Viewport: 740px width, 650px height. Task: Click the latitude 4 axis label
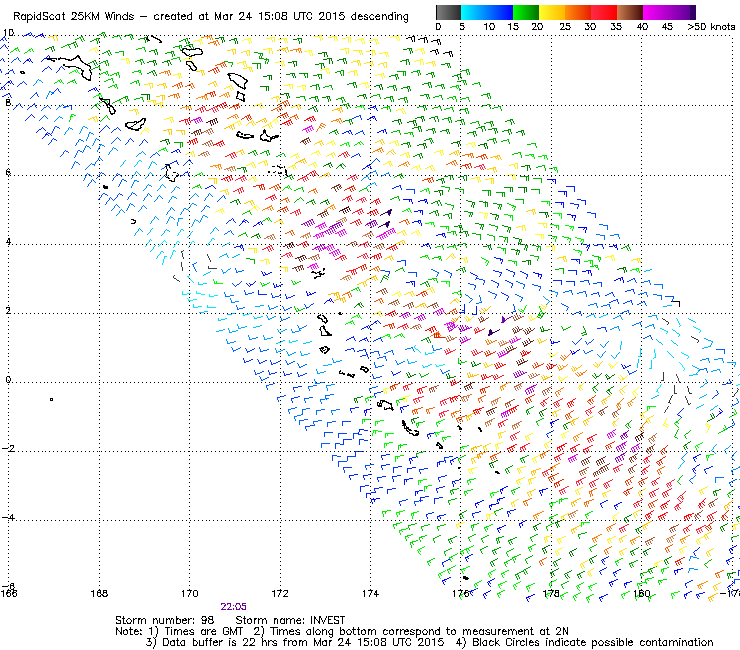(x=8, y=242)
